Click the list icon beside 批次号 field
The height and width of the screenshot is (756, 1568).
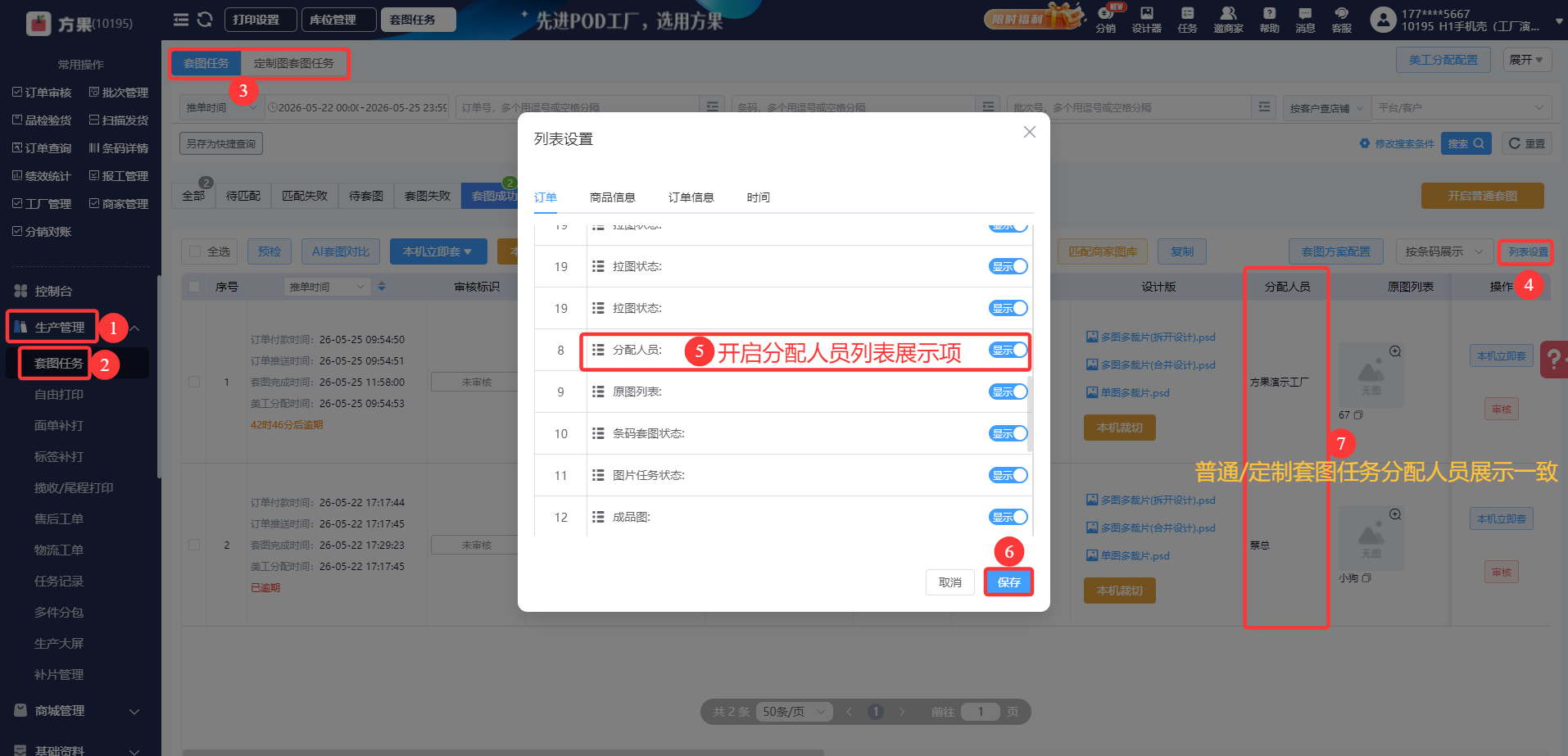tap(1265, 107)
